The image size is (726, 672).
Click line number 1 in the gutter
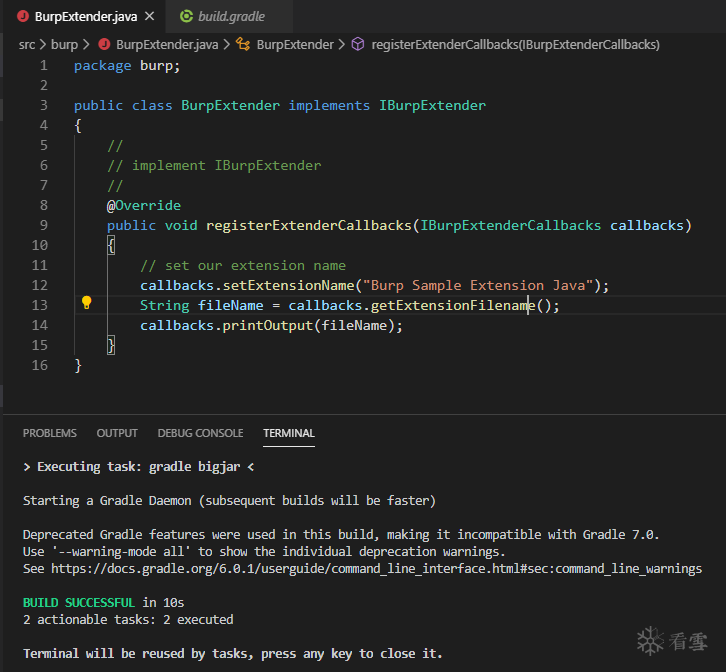tap(44, 65)
